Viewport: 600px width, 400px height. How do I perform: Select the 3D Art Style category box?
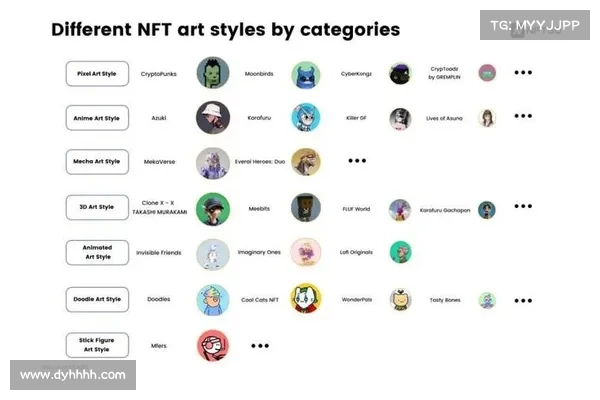point(97,207)
